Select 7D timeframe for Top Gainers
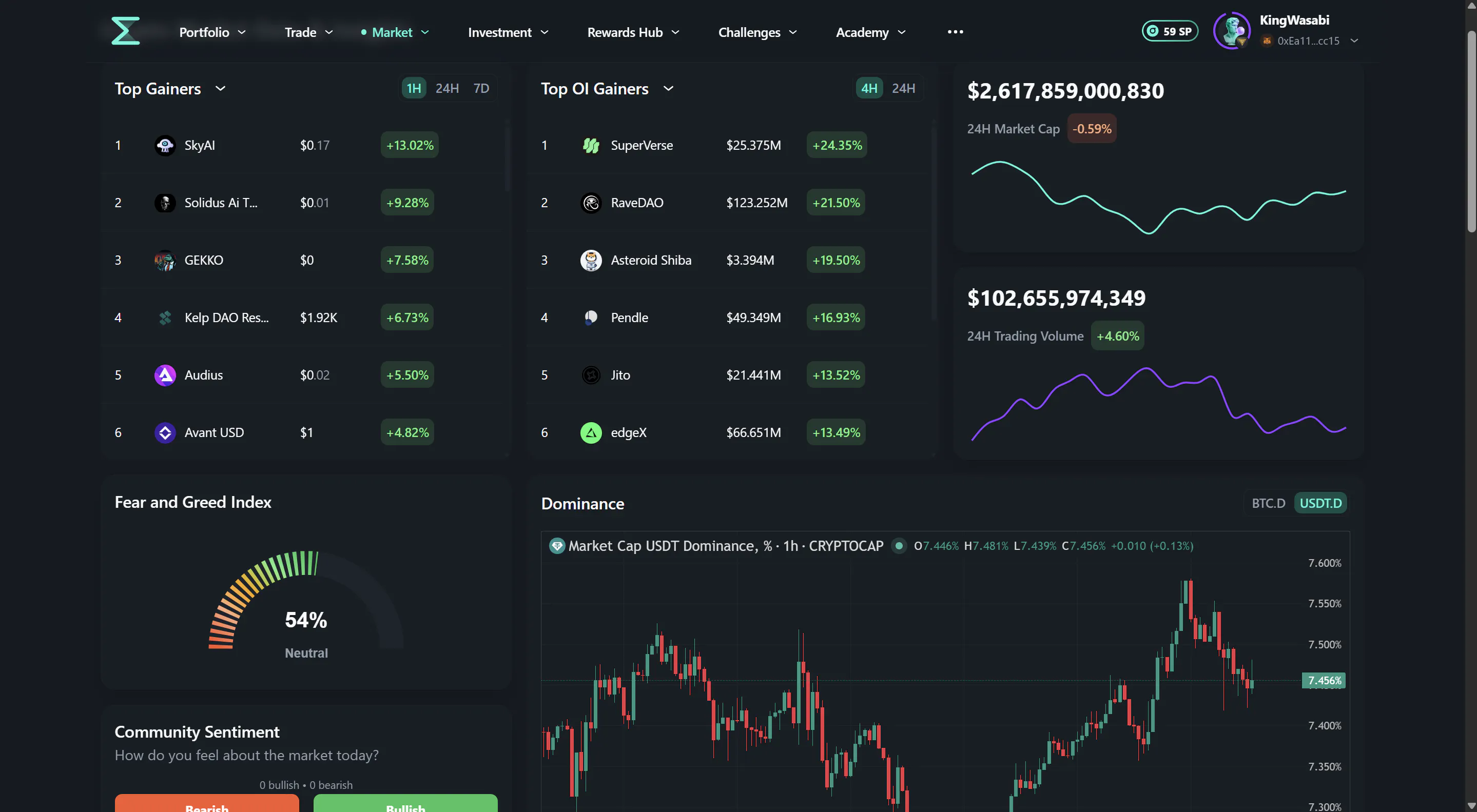This screenshot has height=812, width=1477. (481, 88)
